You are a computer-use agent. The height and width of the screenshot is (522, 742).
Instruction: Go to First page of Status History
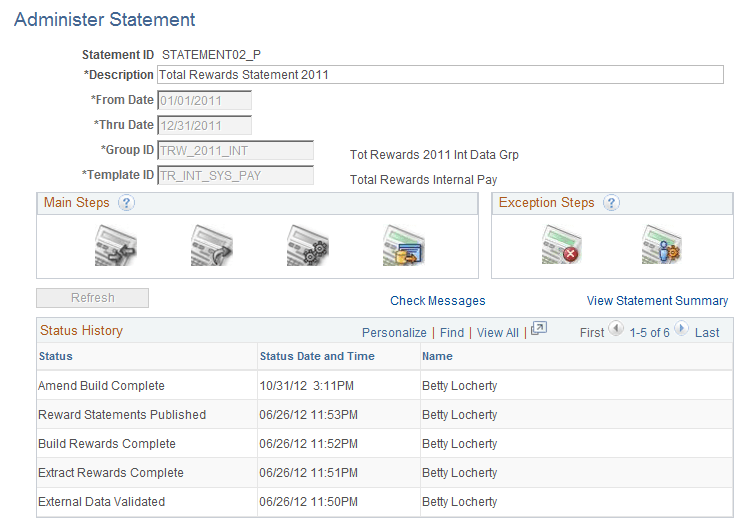pos(592,333)
